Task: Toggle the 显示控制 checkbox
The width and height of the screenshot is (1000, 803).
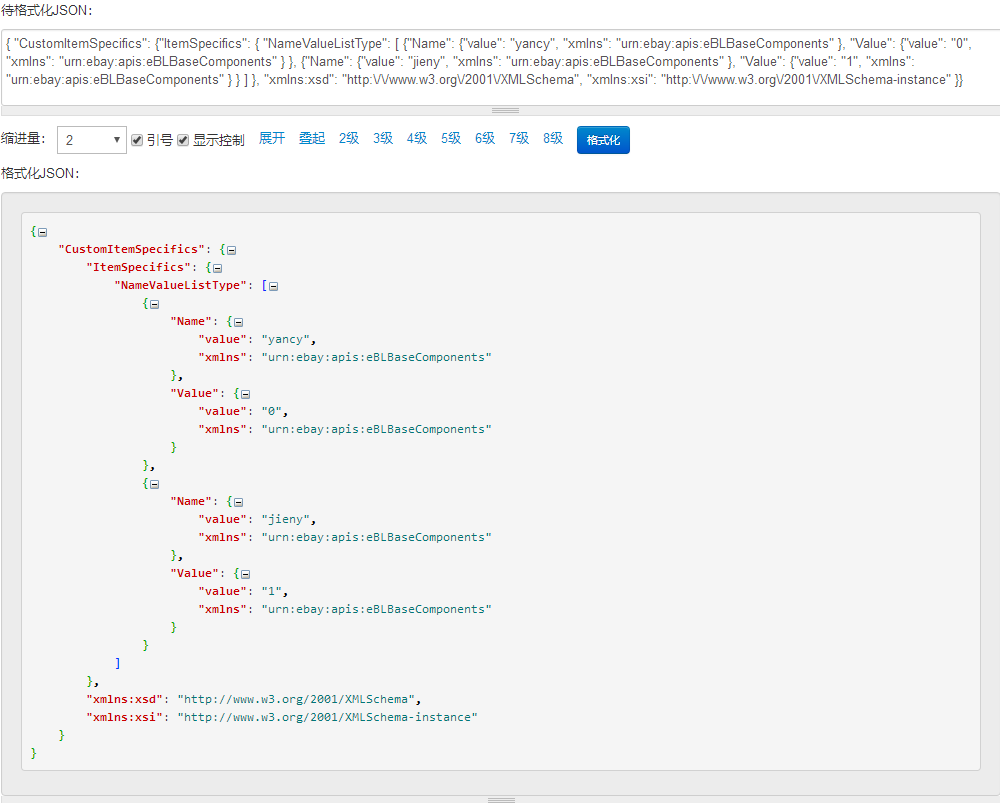Action: click(183, 140)
